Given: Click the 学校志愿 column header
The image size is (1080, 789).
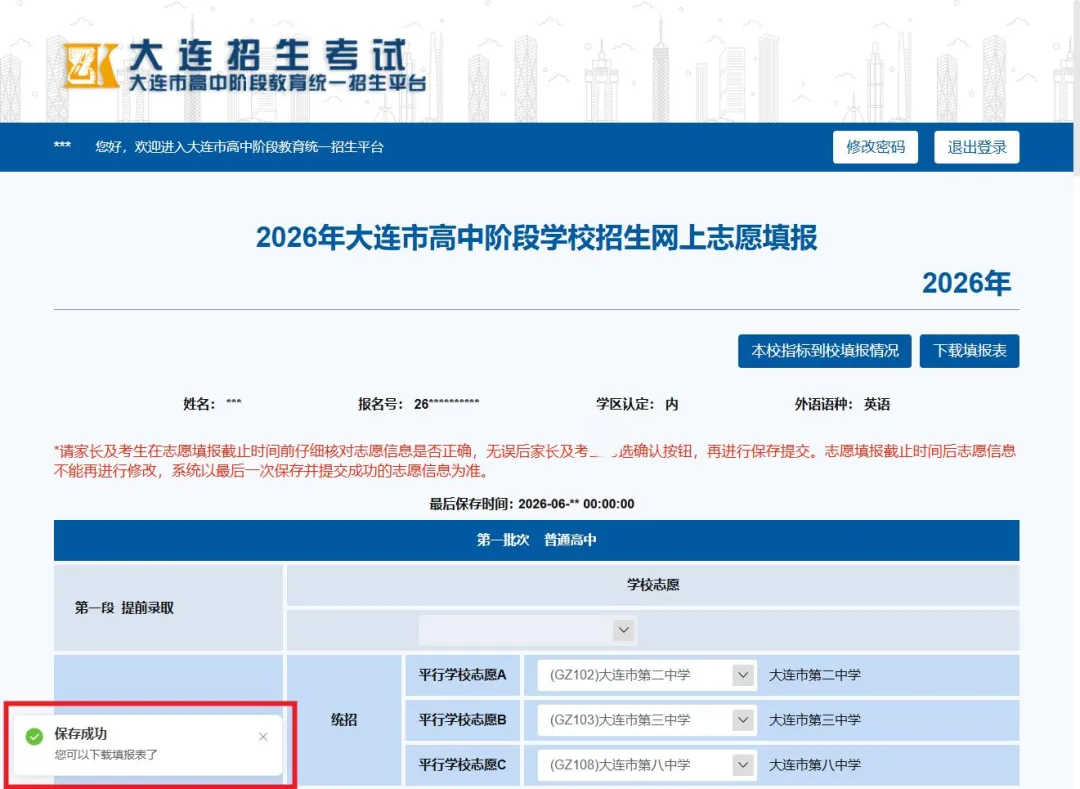Looking at the screenshot, I should click(x=653, y=585).
